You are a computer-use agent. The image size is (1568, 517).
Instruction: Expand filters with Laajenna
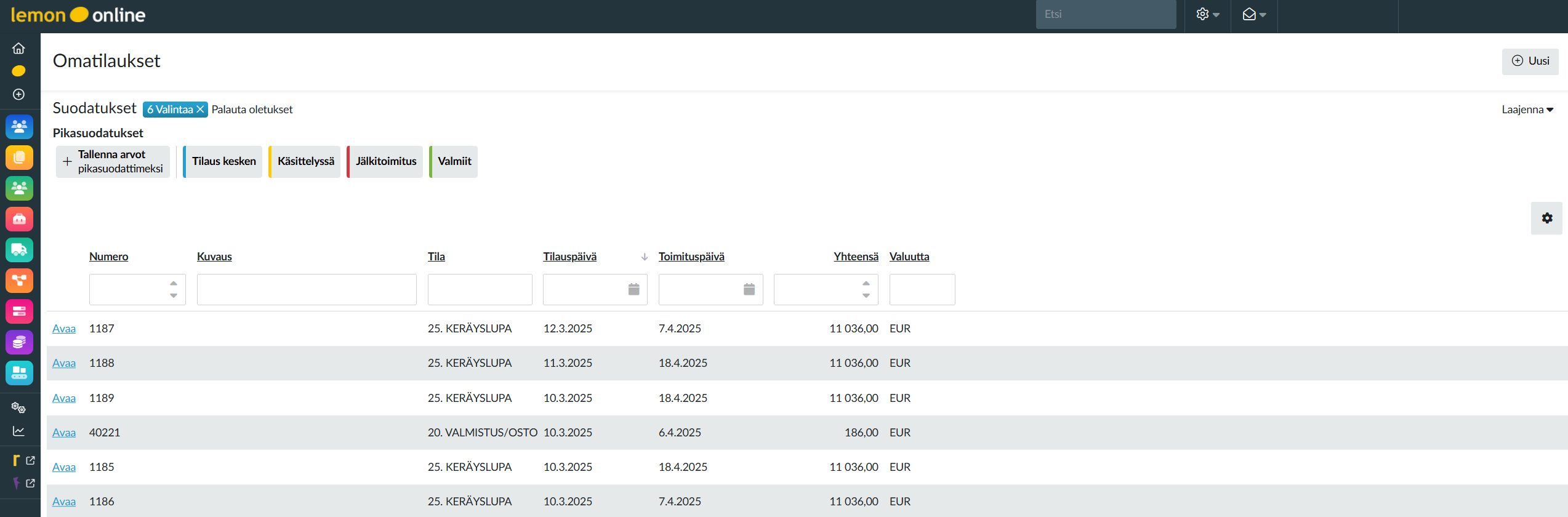click(x=1527, y=110)
